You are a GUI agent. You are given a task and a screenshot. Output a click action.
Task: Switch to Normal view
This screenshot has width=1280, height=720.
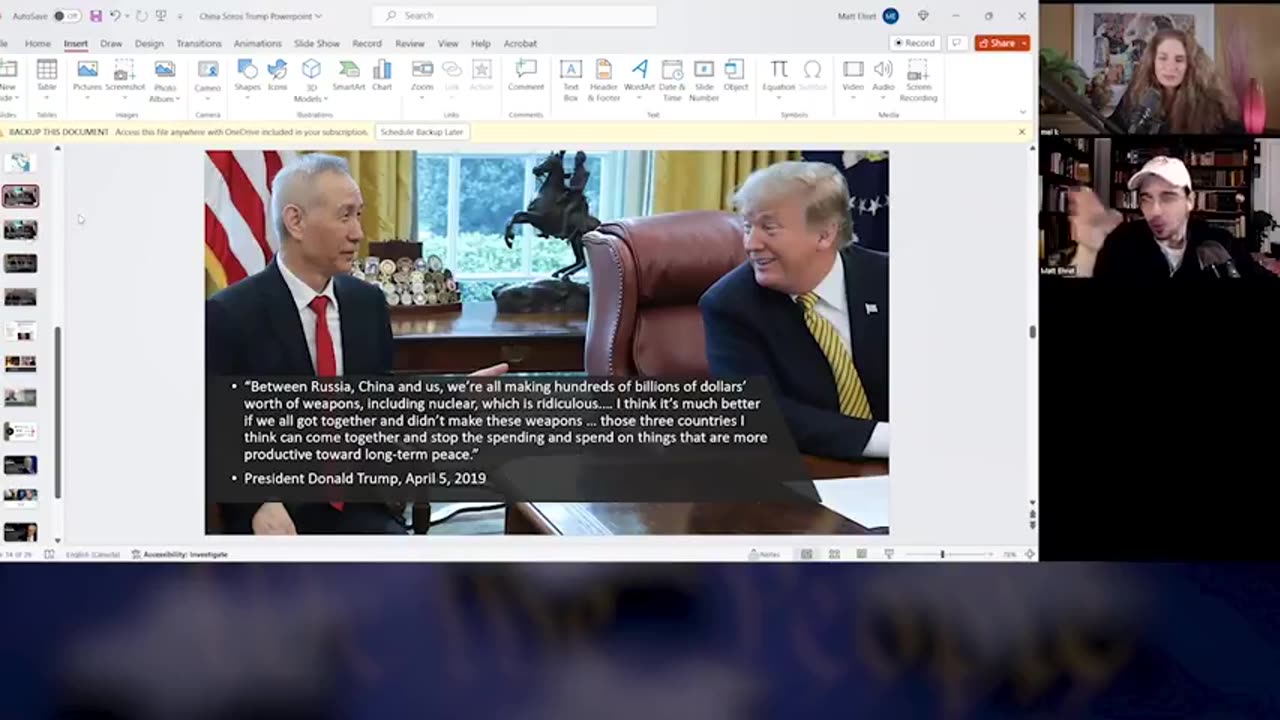(806, 555)
